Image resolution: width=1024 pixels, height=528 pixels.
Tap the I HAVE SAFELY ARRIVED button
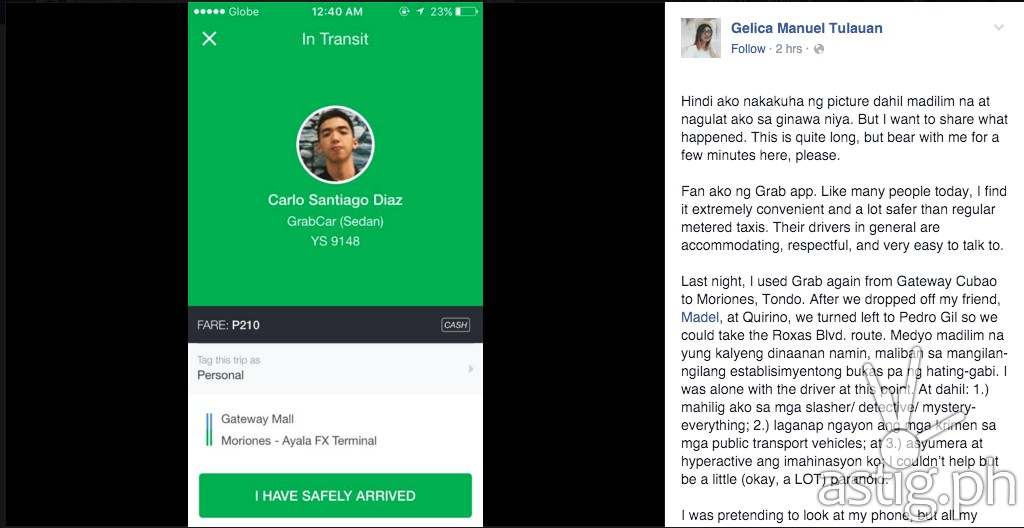335,495
